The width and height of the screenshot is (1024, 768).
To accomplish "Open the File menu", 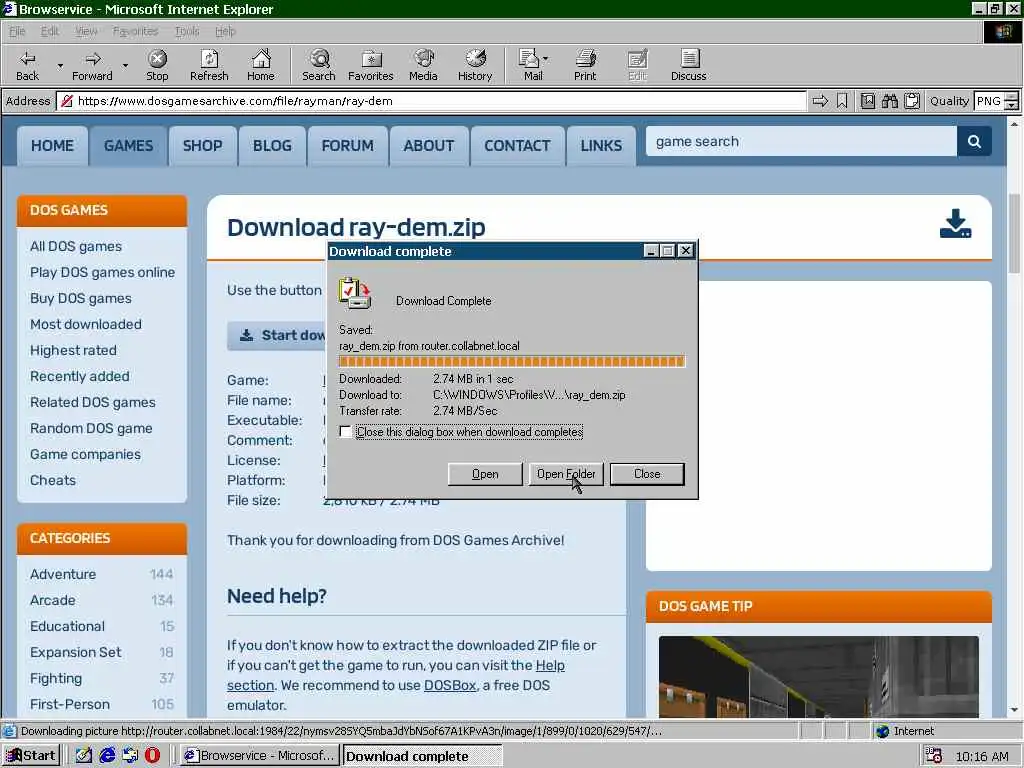I will tap(17, 31).
